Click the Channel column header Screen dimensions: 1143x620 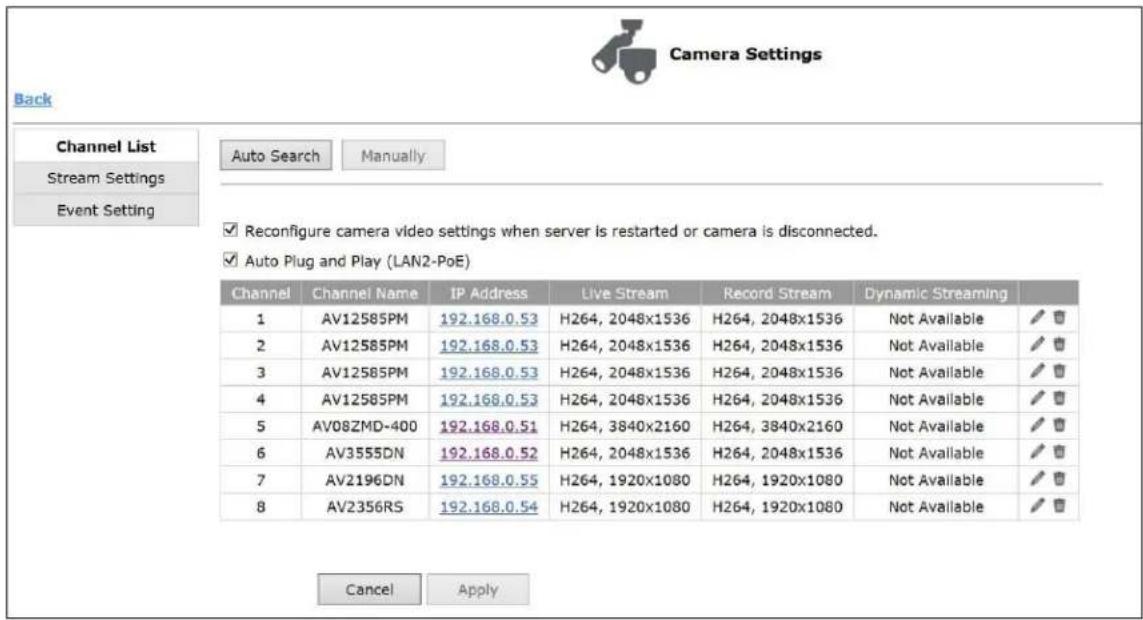260,294
